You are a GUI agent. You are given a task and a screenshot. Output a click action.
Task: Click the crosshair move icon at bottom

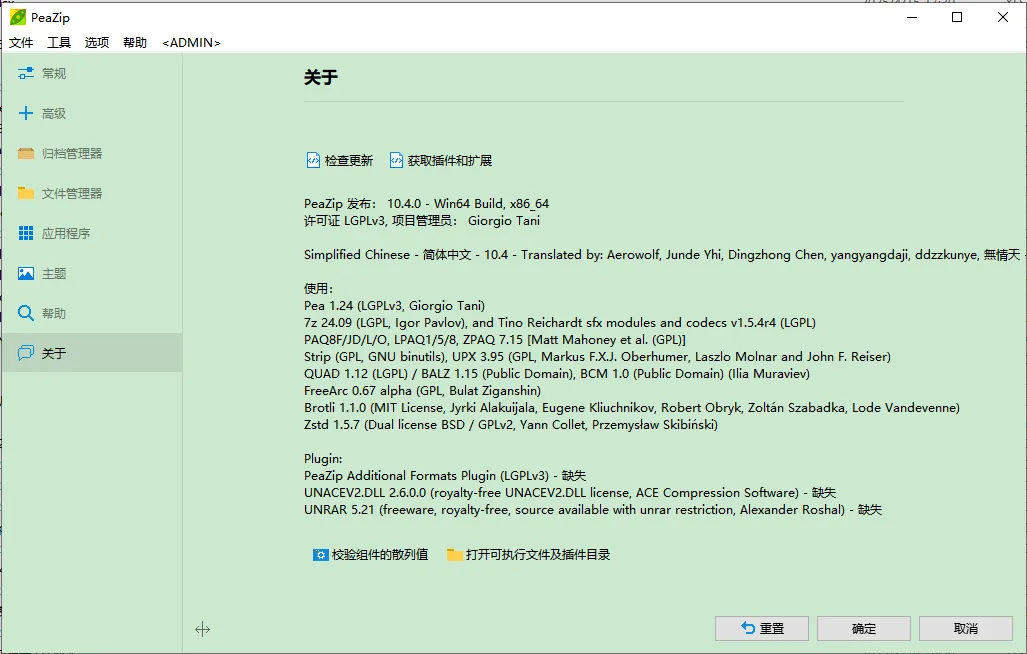pos(202,630)
